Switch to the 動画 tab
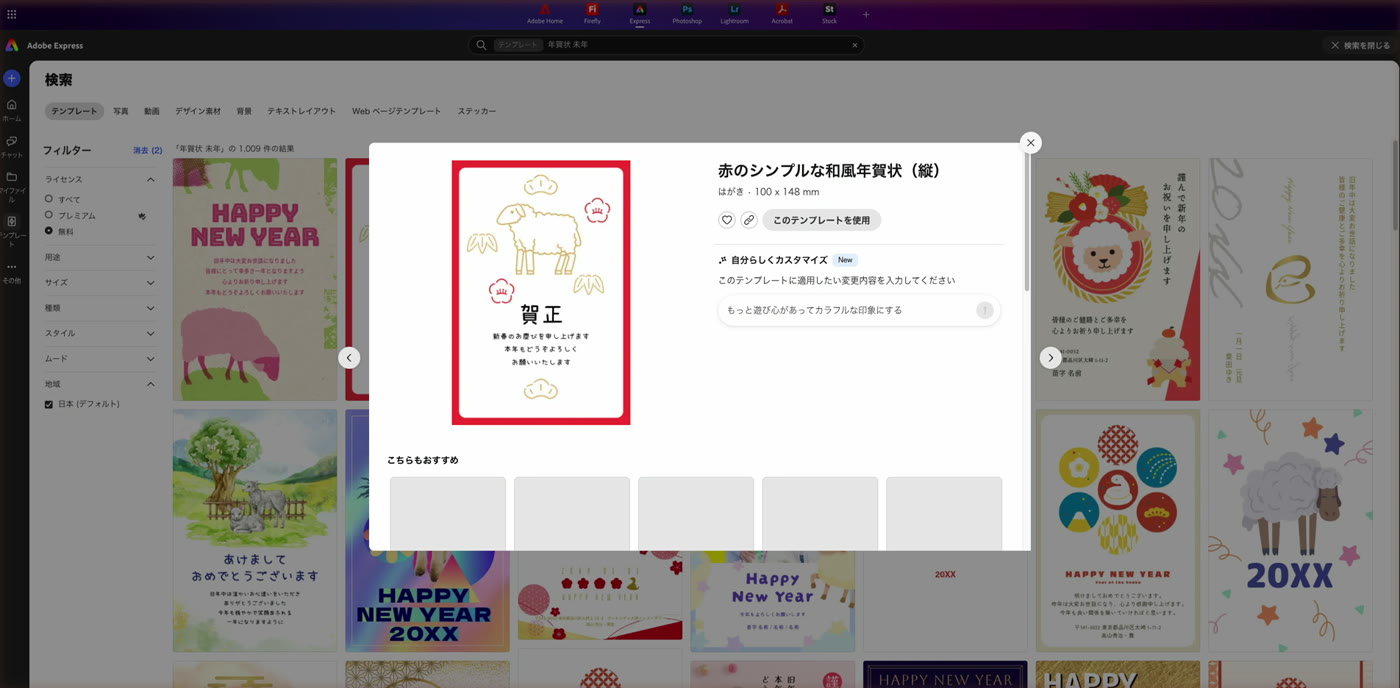This screenshot has height=688, width=1400. pyautogui.click(x=151, y=111)
